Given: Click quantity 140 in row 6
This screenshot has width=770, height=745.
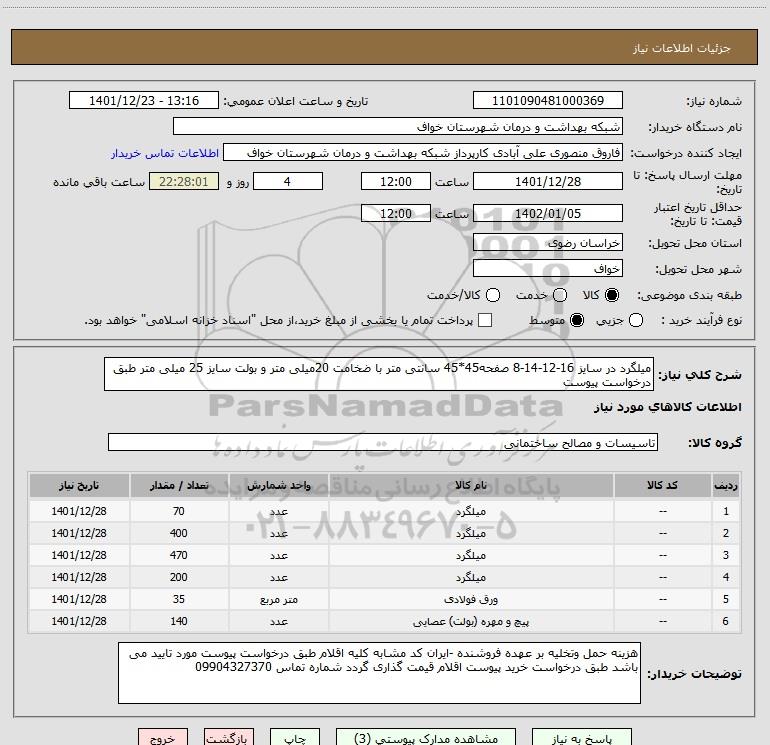Looking at the screenshot, I should coord(179,621).
